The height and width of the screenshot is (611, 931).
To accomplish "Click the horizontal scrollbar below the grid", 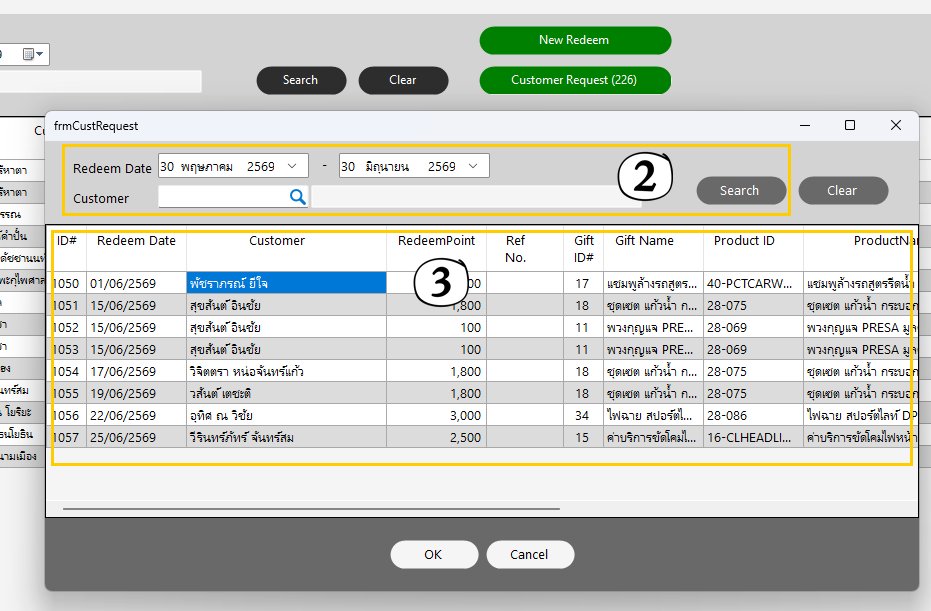I will pos(311,509).
